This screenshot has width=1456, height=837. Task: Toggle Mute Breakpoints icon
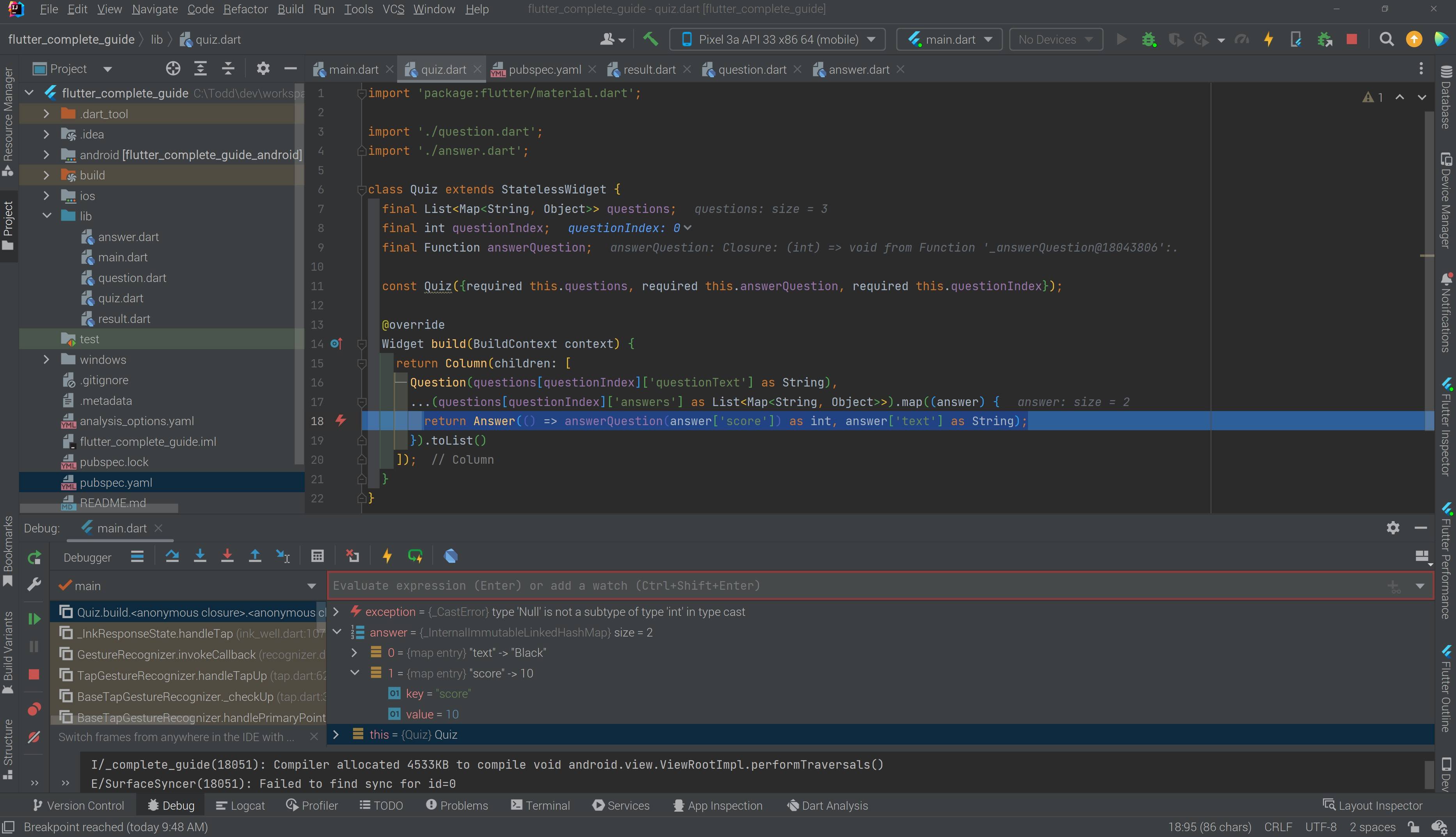coord(34,737)
